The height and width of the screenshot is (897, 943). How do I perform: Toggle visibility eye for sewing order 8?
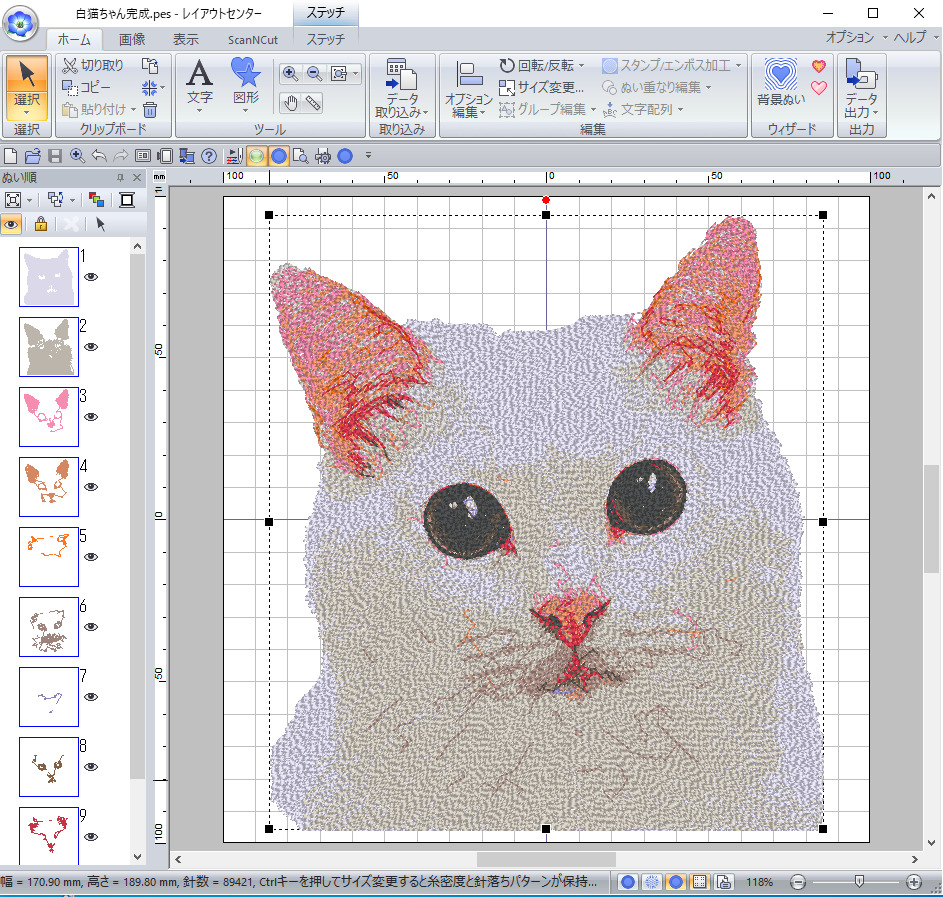click(91, 767)
